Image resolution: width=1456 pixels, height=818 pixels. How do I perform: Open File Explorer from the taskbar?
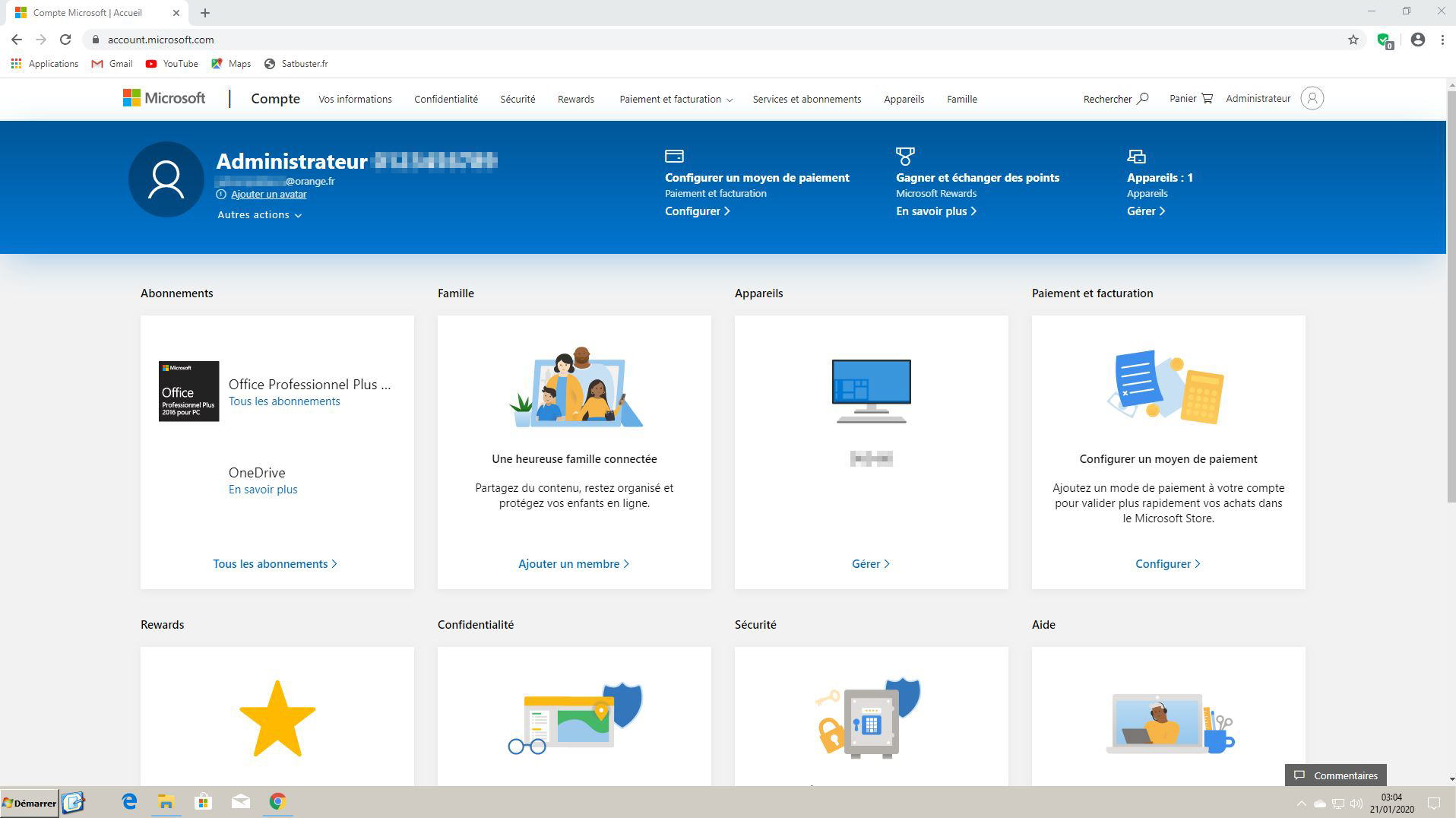point(166,801)
